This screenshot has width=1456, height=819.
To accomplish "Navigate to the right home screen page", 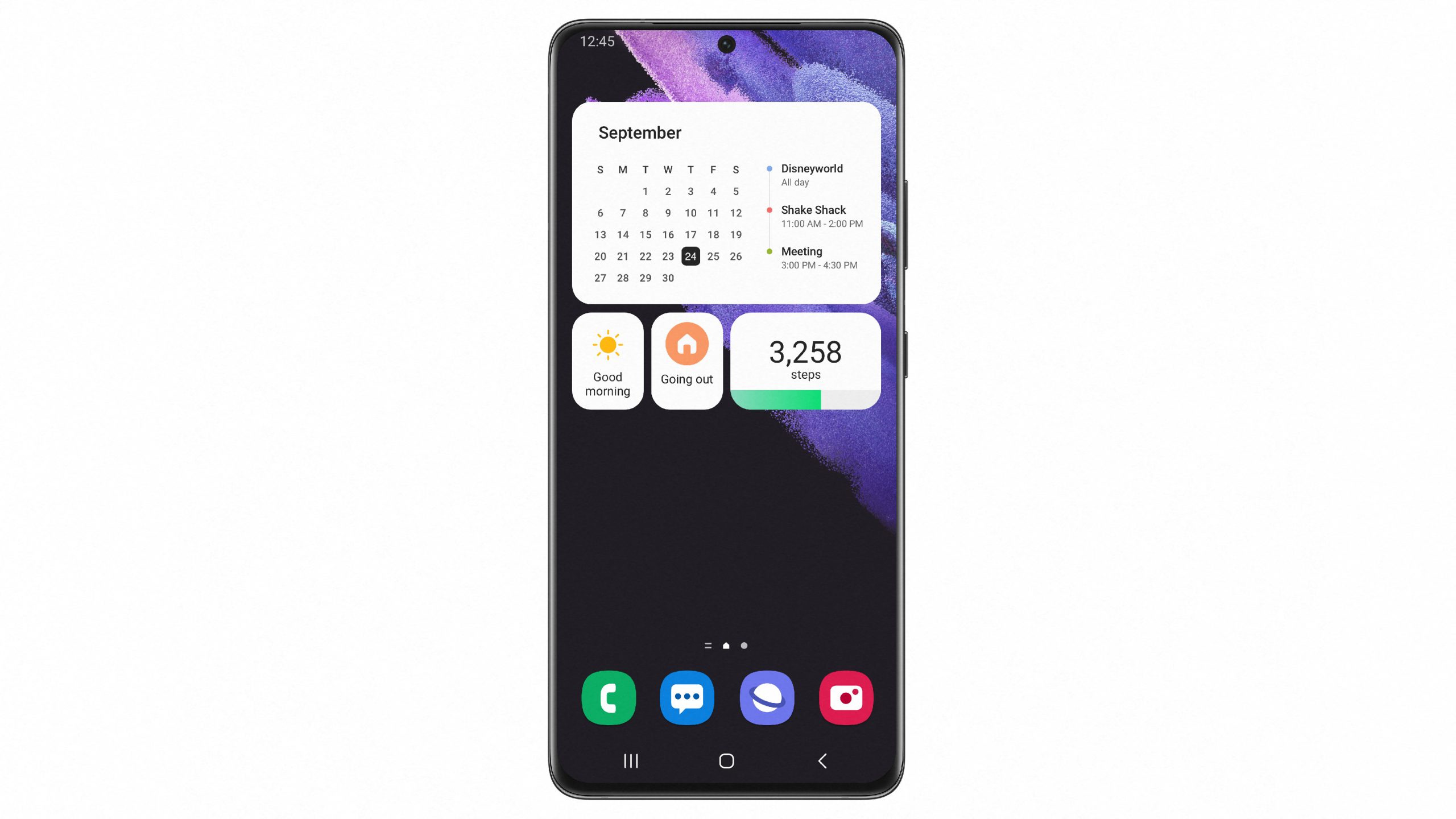I will (x=744, y=645).
